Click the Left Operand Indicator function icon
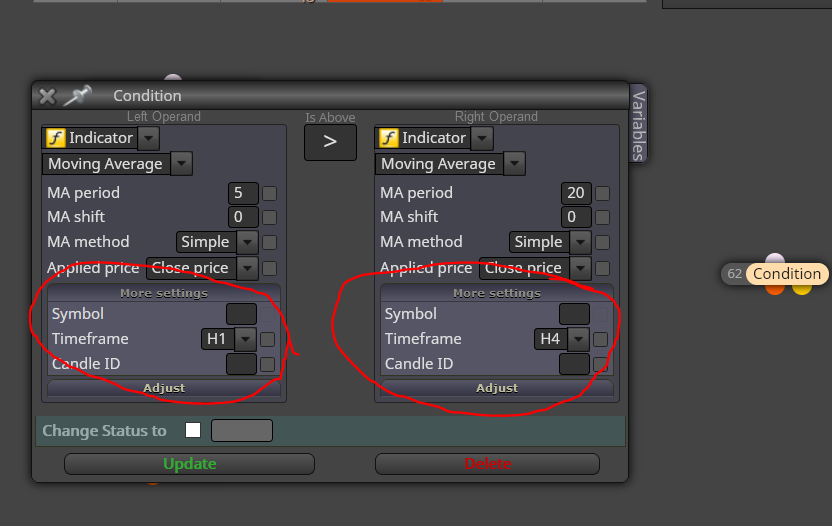The height and width of the screenshot is (526, 832). [55, 138]
